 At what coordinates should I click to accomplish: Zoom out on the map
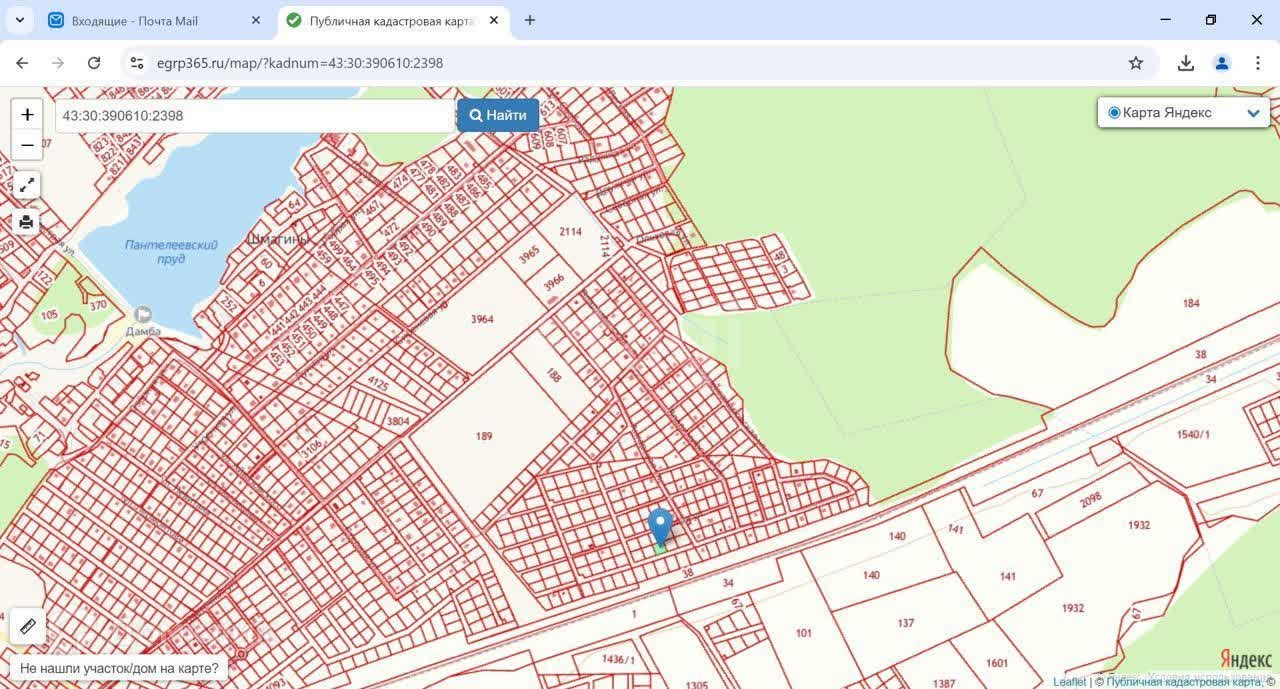(x=27, y=145)
